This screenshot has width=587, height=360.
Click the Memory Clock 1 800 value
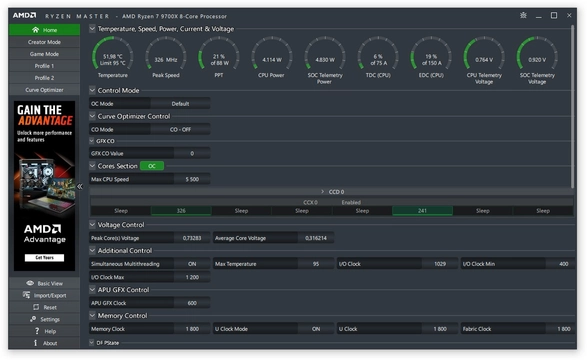(x=192, y=329)
